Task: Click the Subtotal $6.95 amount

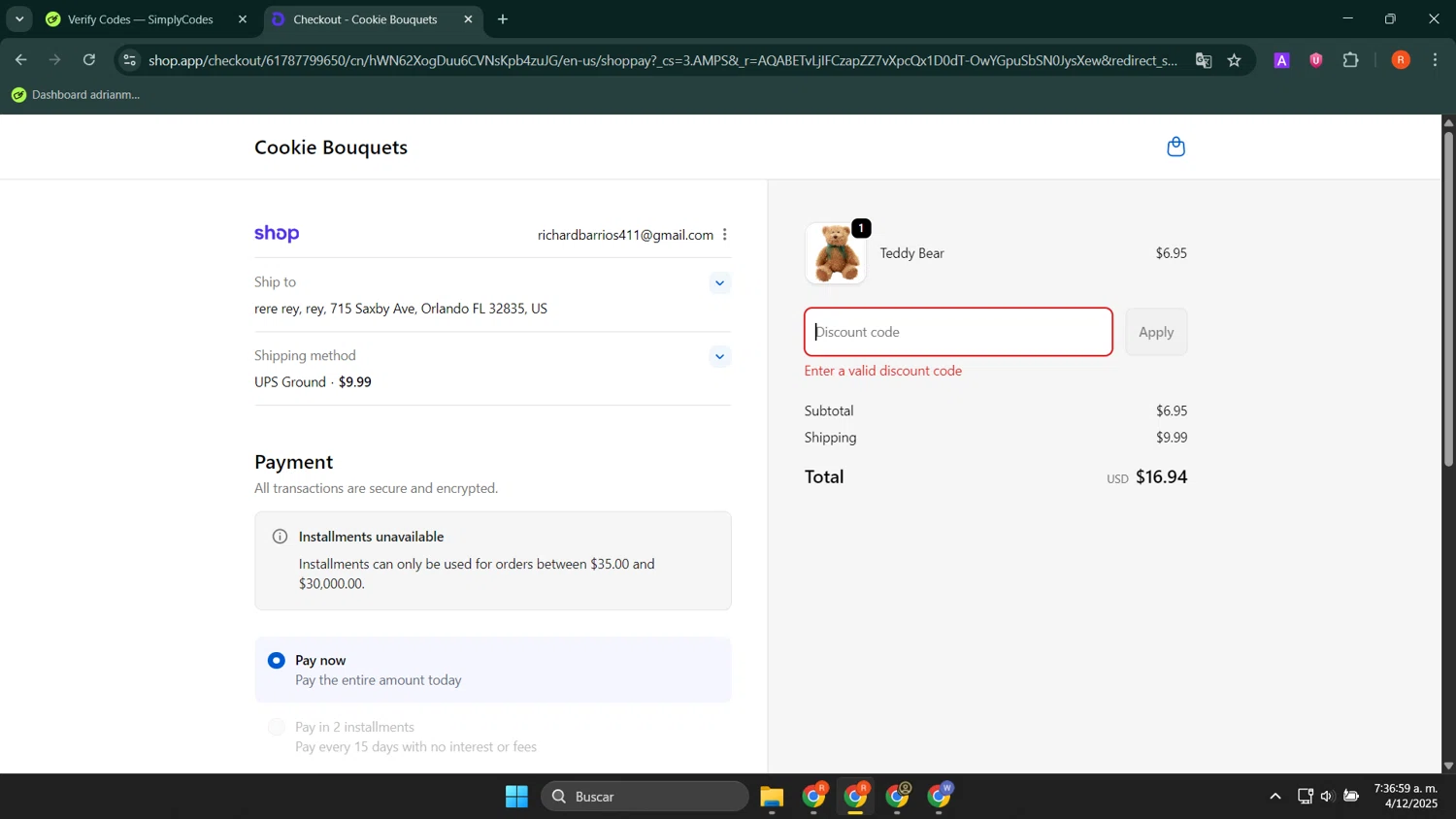Action: click(x=1172, y=410)
